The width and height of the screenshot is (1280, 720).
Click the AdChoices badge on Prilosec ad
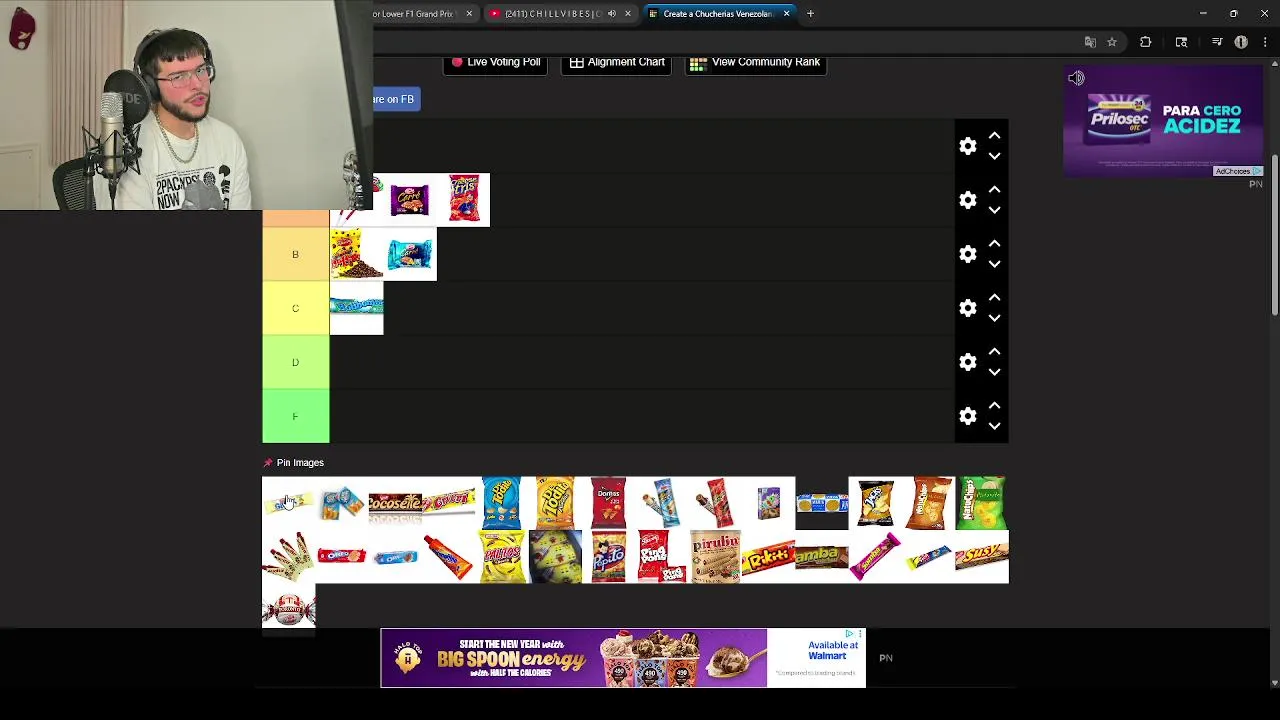(1238, 171)
